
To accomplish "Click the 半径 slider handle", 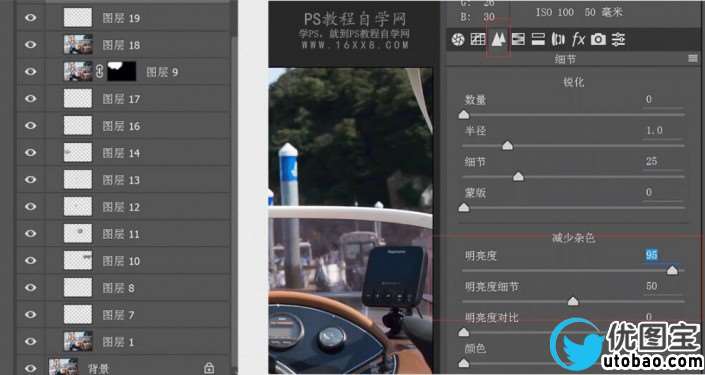I will 507,145.
